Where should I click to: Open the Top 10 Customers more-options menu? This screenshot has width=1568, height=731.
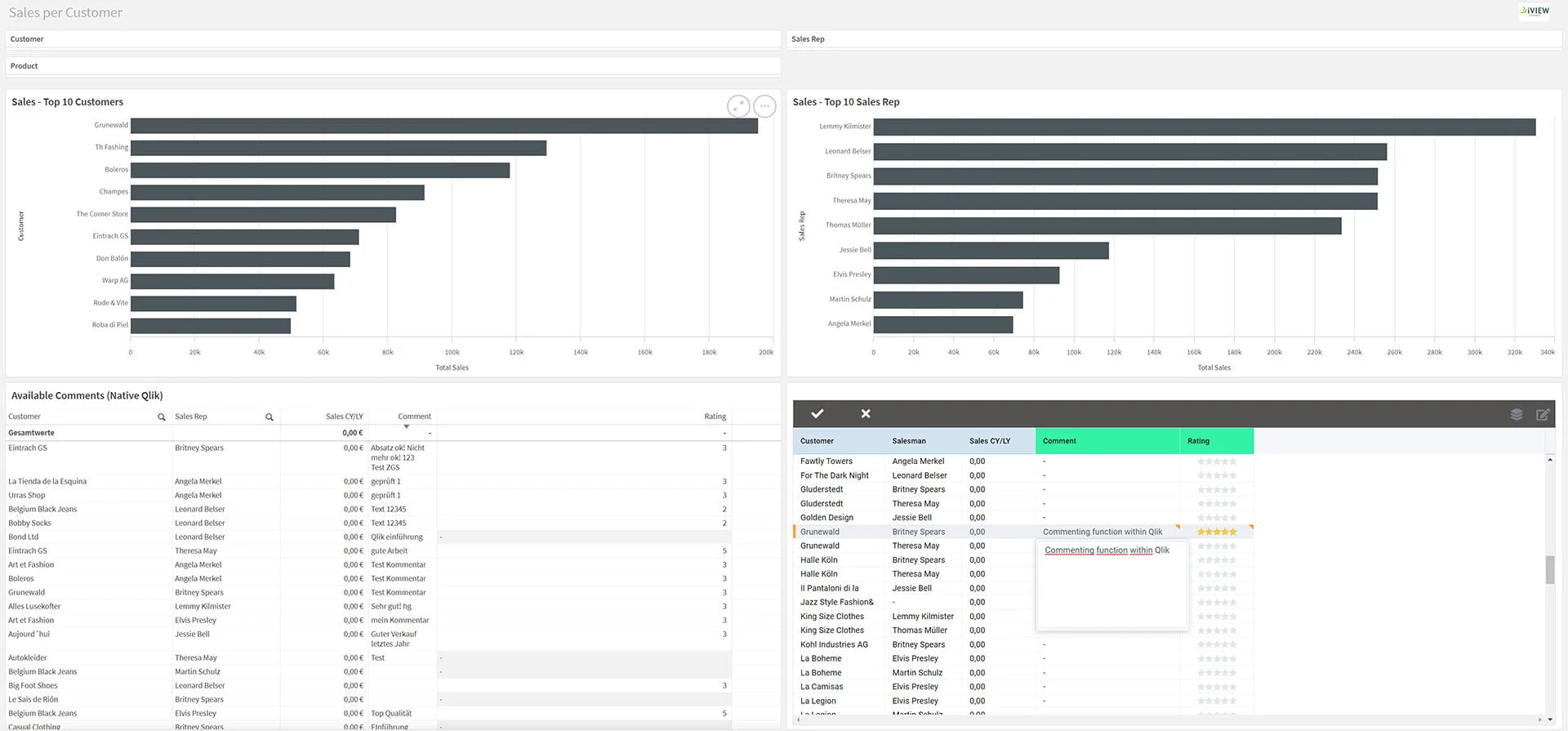pyautogui.click(x=764, y=106)
